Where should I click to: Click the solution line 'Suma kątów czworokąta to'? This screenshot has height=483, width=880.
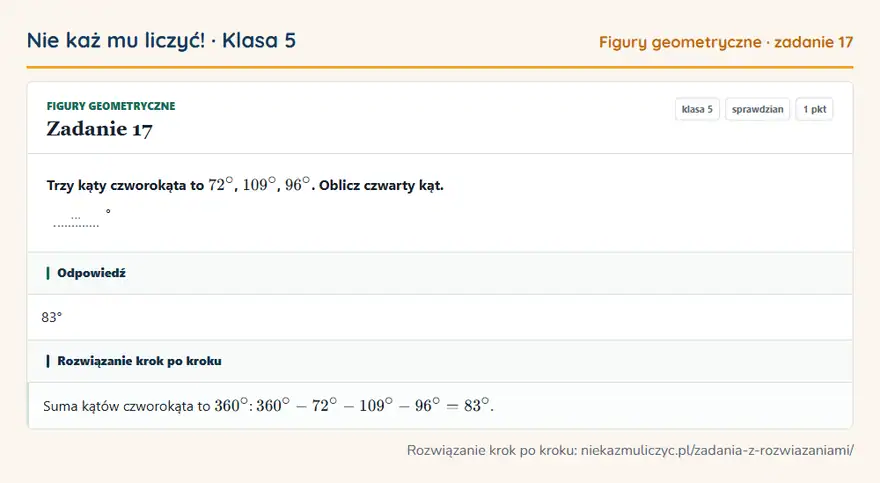127,406
